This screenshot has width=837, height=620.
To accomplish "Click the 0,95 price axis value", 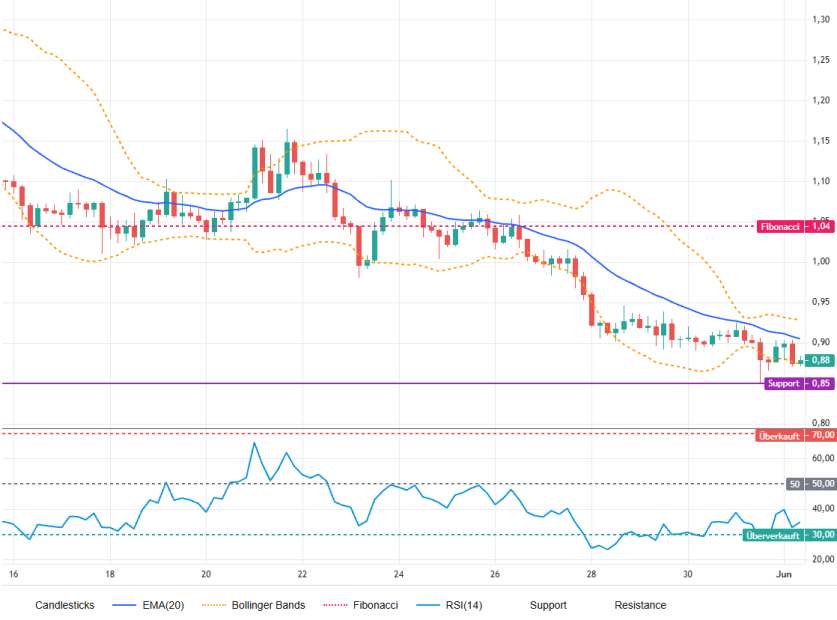I will pyautogui.click(x=821, y=302).
